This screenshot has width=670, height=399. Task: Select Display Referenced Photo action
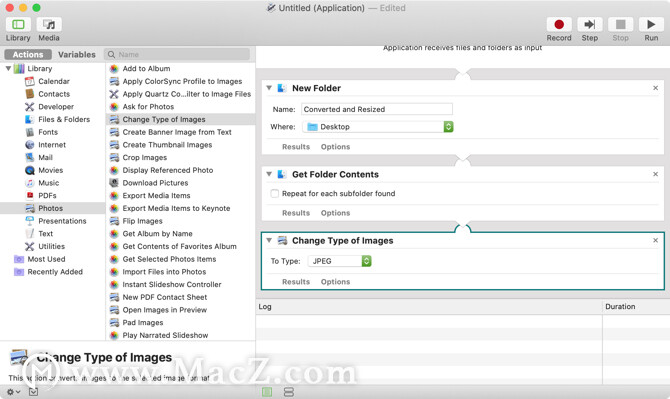168,170
